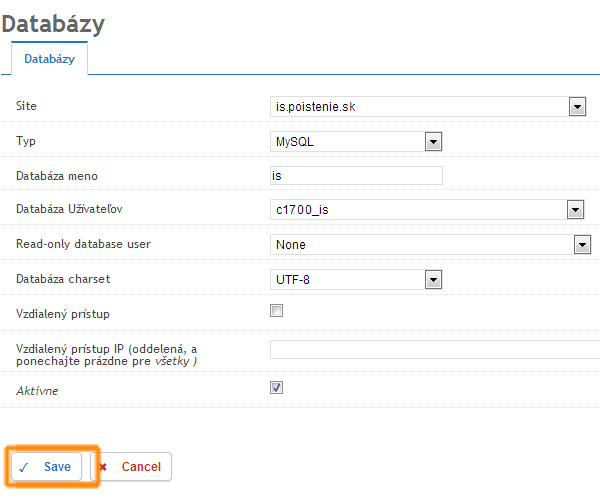Open the Databáza Užívateľov user list

click(x=420, y=210)
